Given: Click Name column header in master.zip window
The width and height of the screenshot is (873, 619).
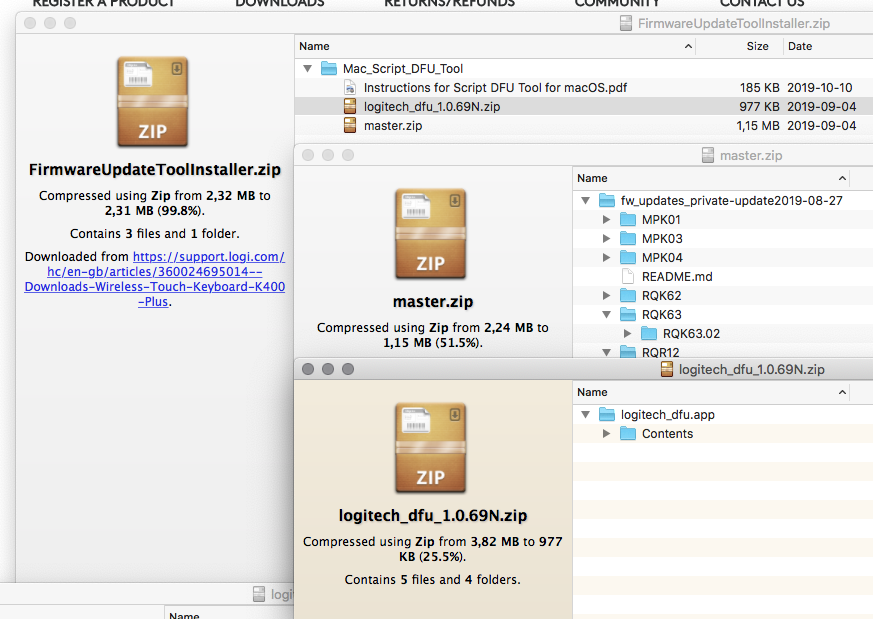Looking at the screenshot, I should coord(592,178).
